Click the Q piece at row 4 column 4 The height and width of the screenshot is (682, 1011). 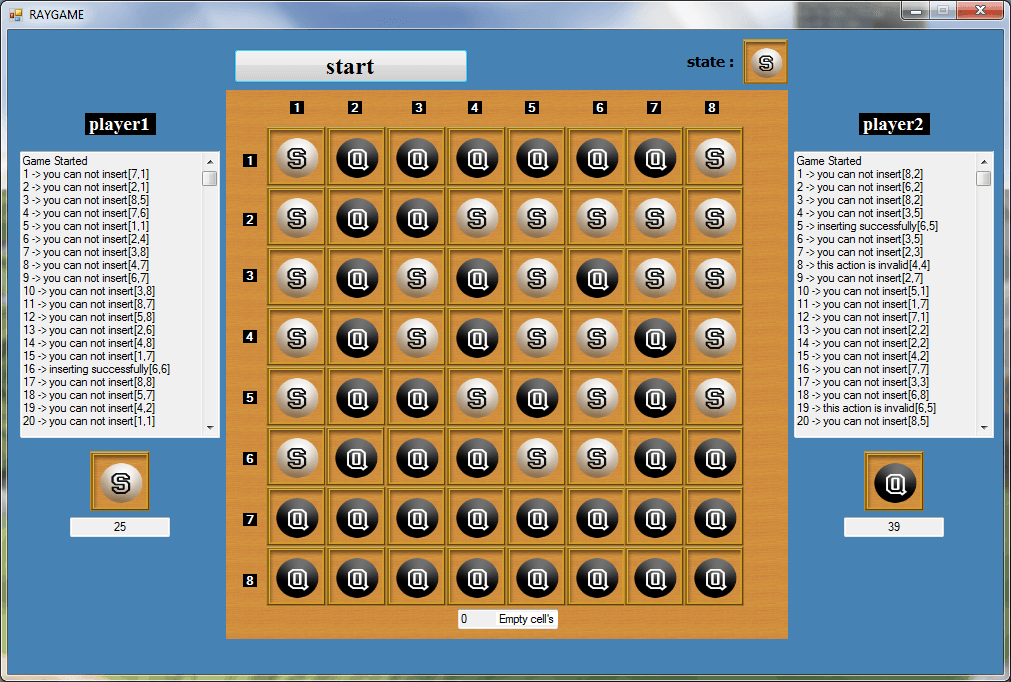tap(477, 338)
